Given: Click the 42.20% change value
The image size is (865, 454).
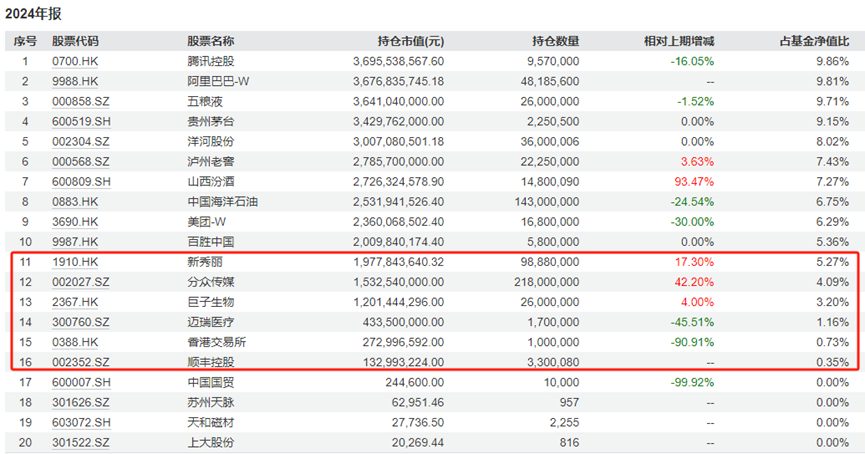Looking at the screenshot, I should (694, 282).
